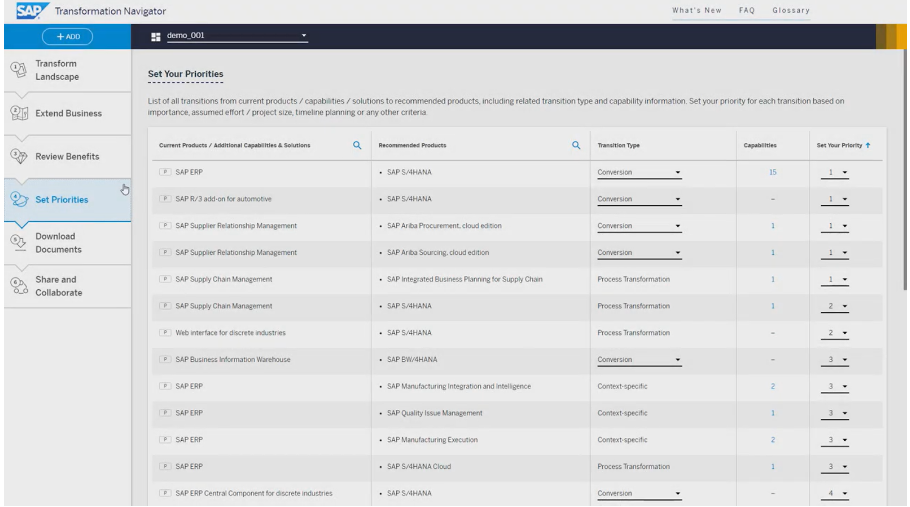
Task: Open Transition Type dropdown for SAP BW/4HANA row
Action: click(677, 360)
